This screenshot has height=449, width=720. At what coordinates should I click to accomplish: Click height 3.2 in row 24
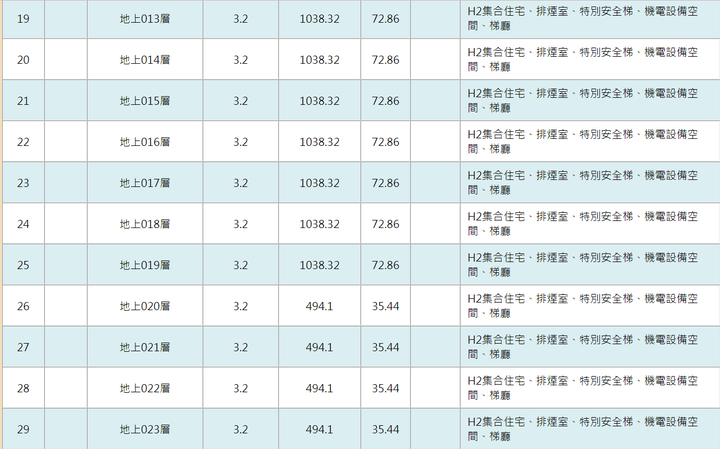click(x=241, y=224)
